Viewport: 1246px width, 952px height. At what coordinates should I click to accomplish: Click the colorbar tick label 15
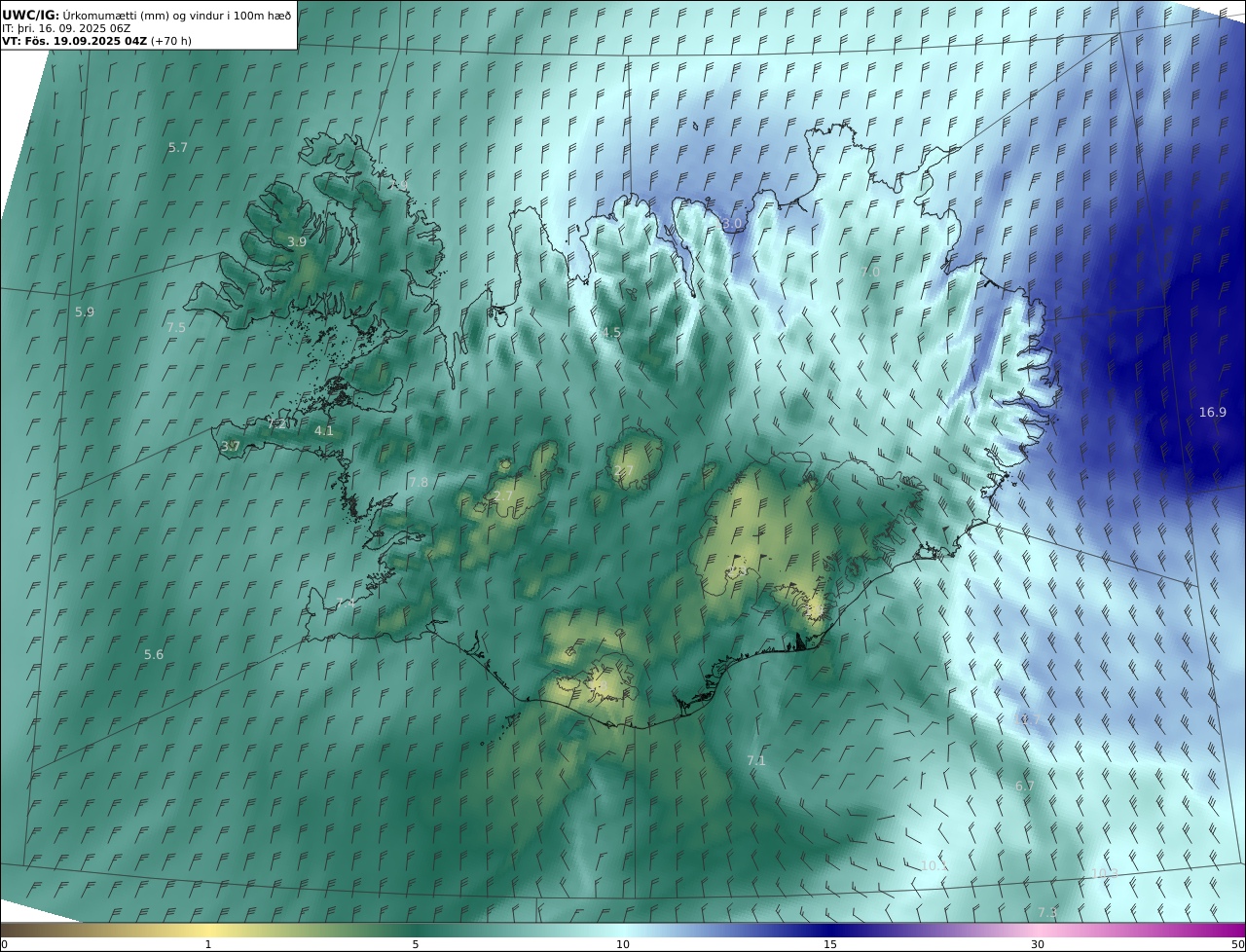tap(830, 944)
